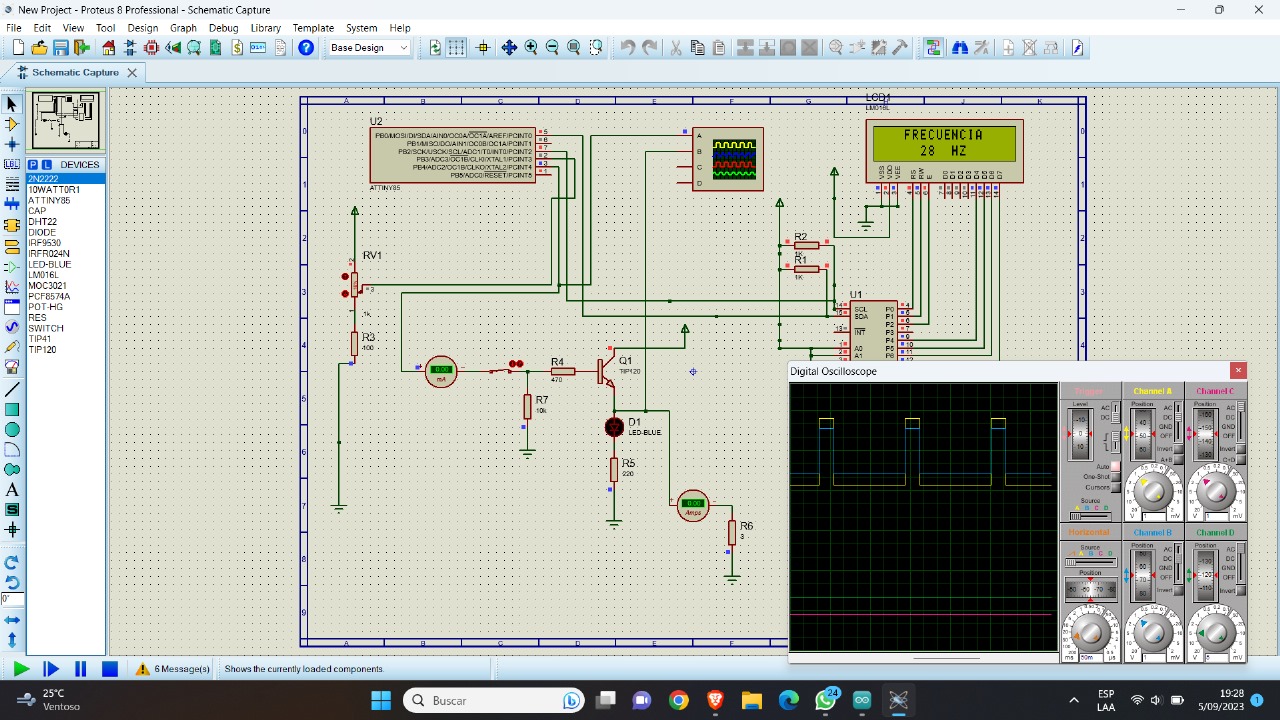Open the Library menu

265,28
